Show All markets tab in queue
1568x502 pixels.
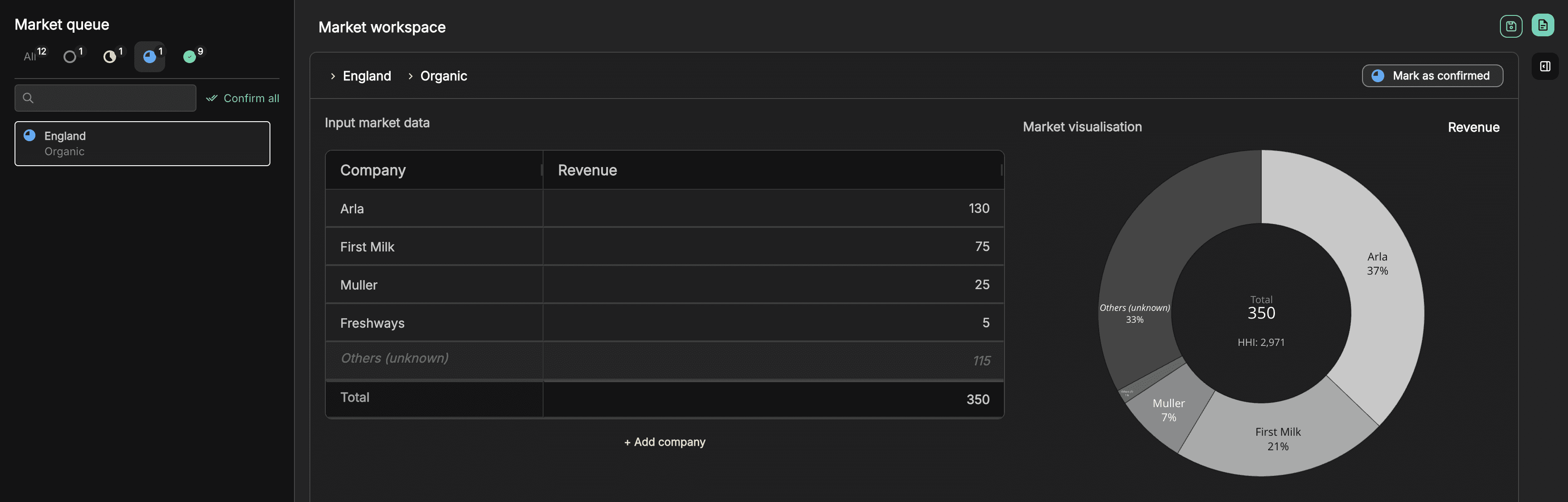tap(30, 57)
